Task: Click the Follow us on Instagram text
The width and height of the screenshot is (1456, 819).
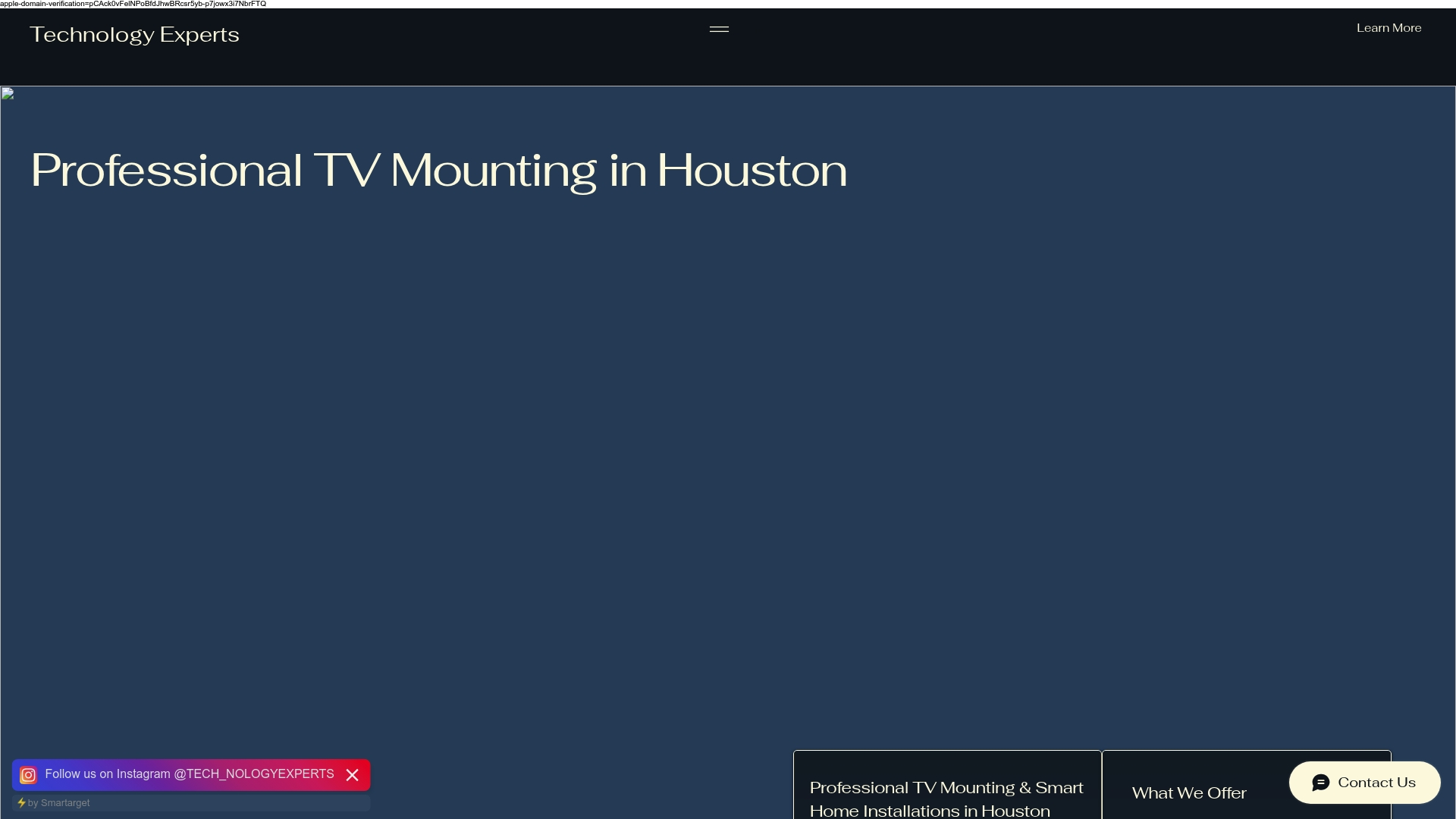Action: click(x=108, y=774)
